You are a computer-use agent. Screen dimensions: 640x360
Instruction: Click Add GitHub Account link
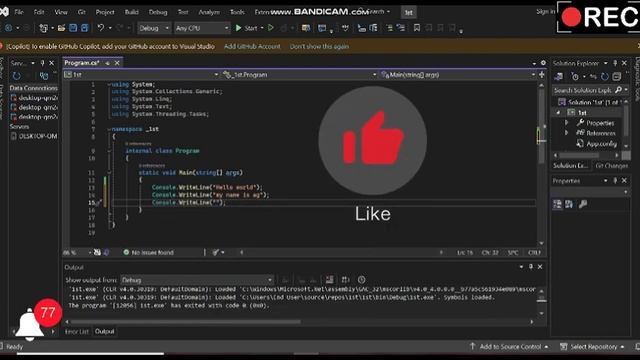tap(252, 47)
